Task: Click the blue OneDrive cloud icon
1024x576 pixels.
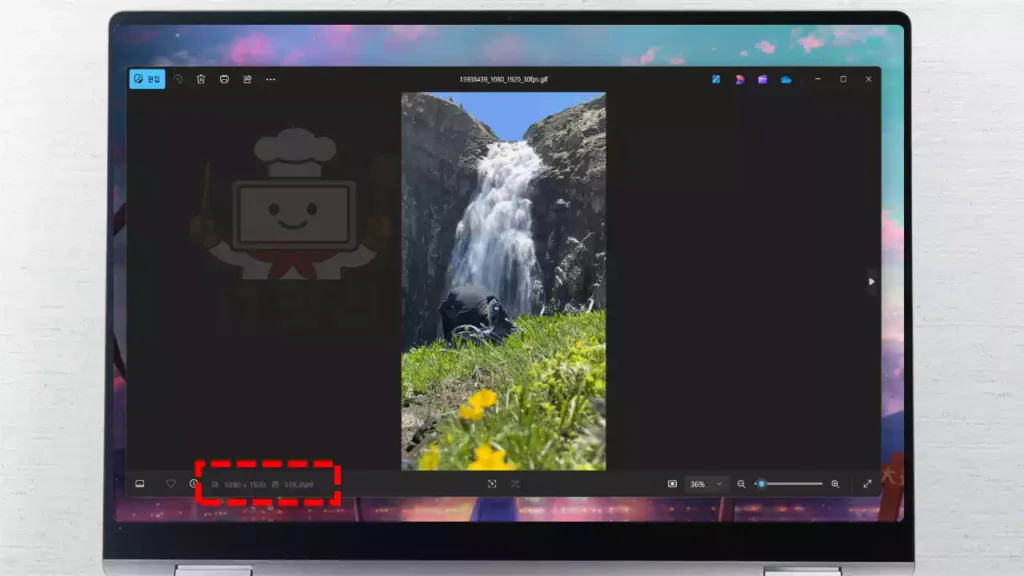Action: [x=786, y=79]
